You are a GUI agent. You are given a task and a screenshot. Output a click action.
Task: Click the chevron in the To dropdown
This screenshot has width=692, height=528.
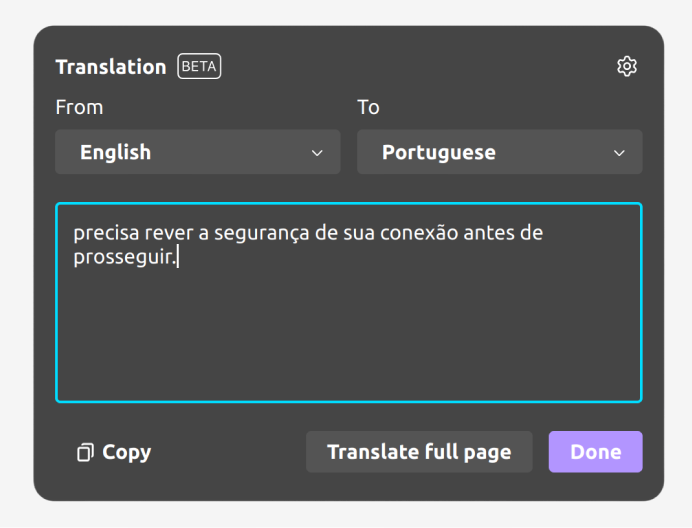tap(619, 153)
